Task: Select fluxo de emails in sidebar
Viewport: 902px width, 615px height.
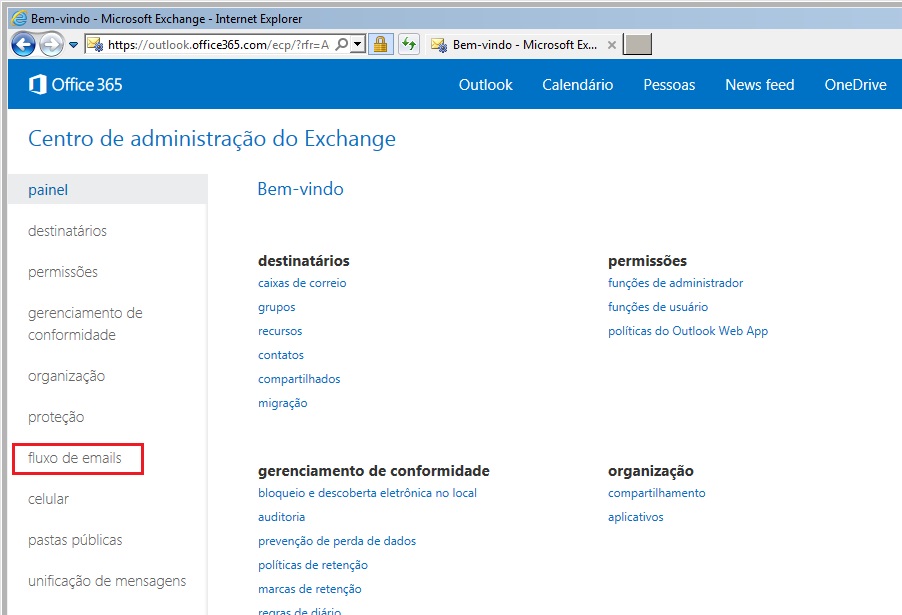Action: pyautogui.click(x=75, y=458)
